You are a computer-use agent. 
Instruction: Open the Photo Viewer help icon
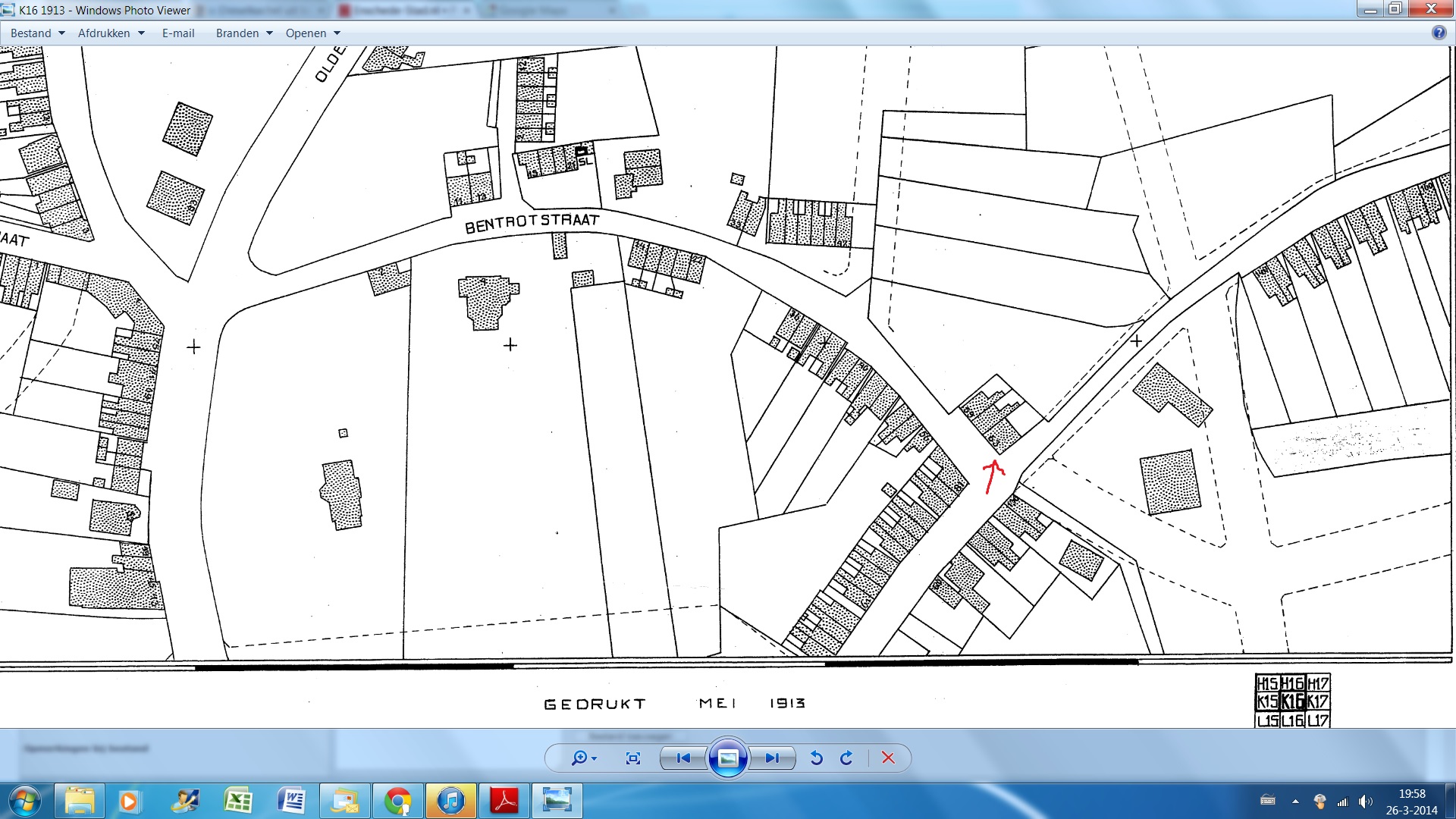[1439, 33]
